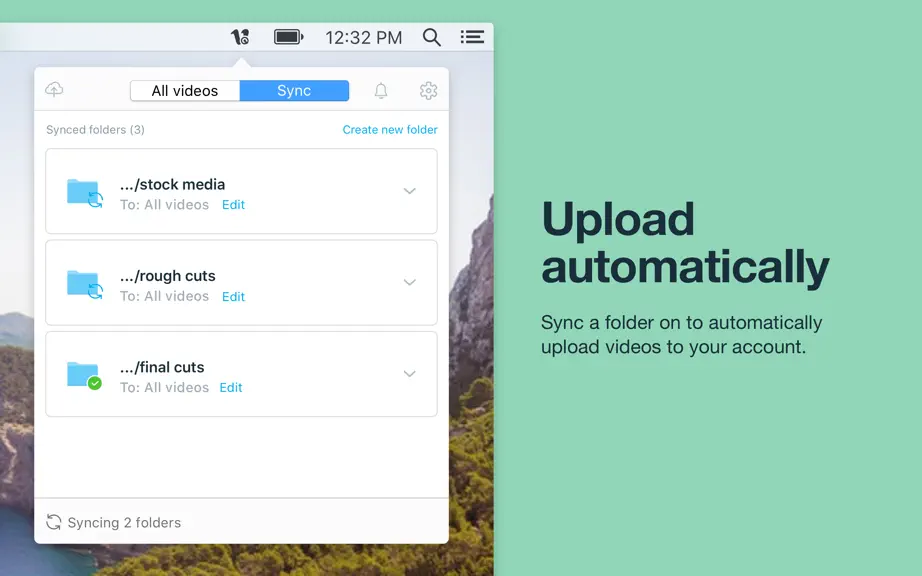Expand the rough cuts folder chevron
This screenshot has height=576, width=922.
tap(410, 282)
